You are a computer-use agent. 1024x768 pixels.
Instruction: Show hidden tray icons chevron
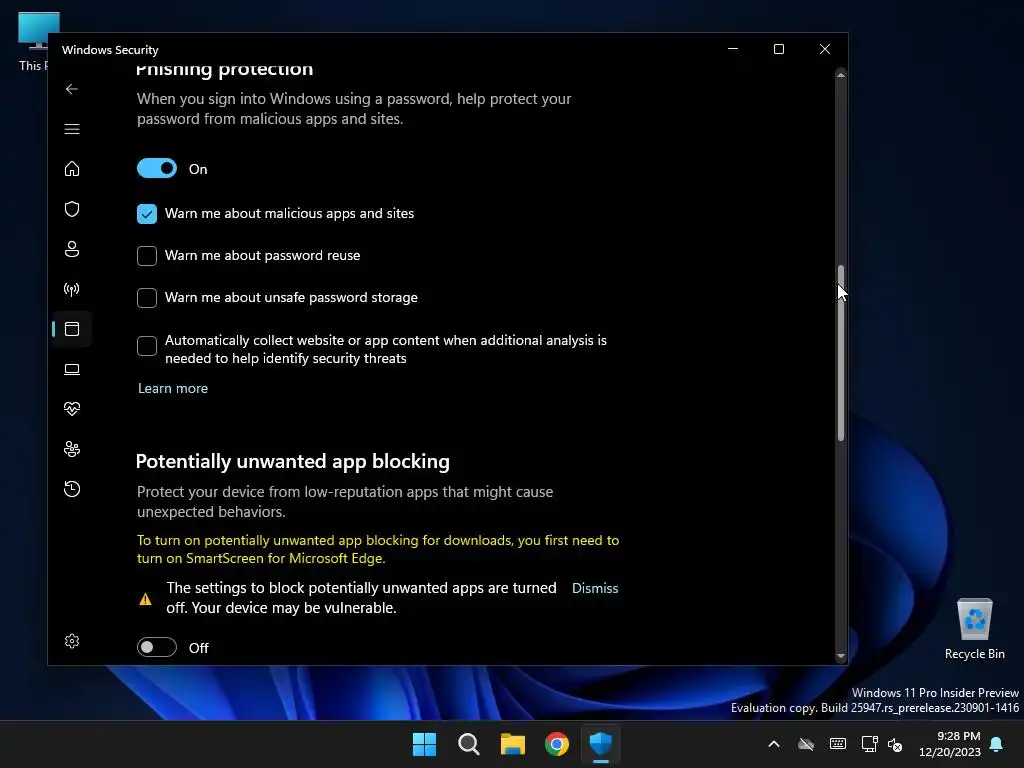pyautogui.click(x=774, y=744)
